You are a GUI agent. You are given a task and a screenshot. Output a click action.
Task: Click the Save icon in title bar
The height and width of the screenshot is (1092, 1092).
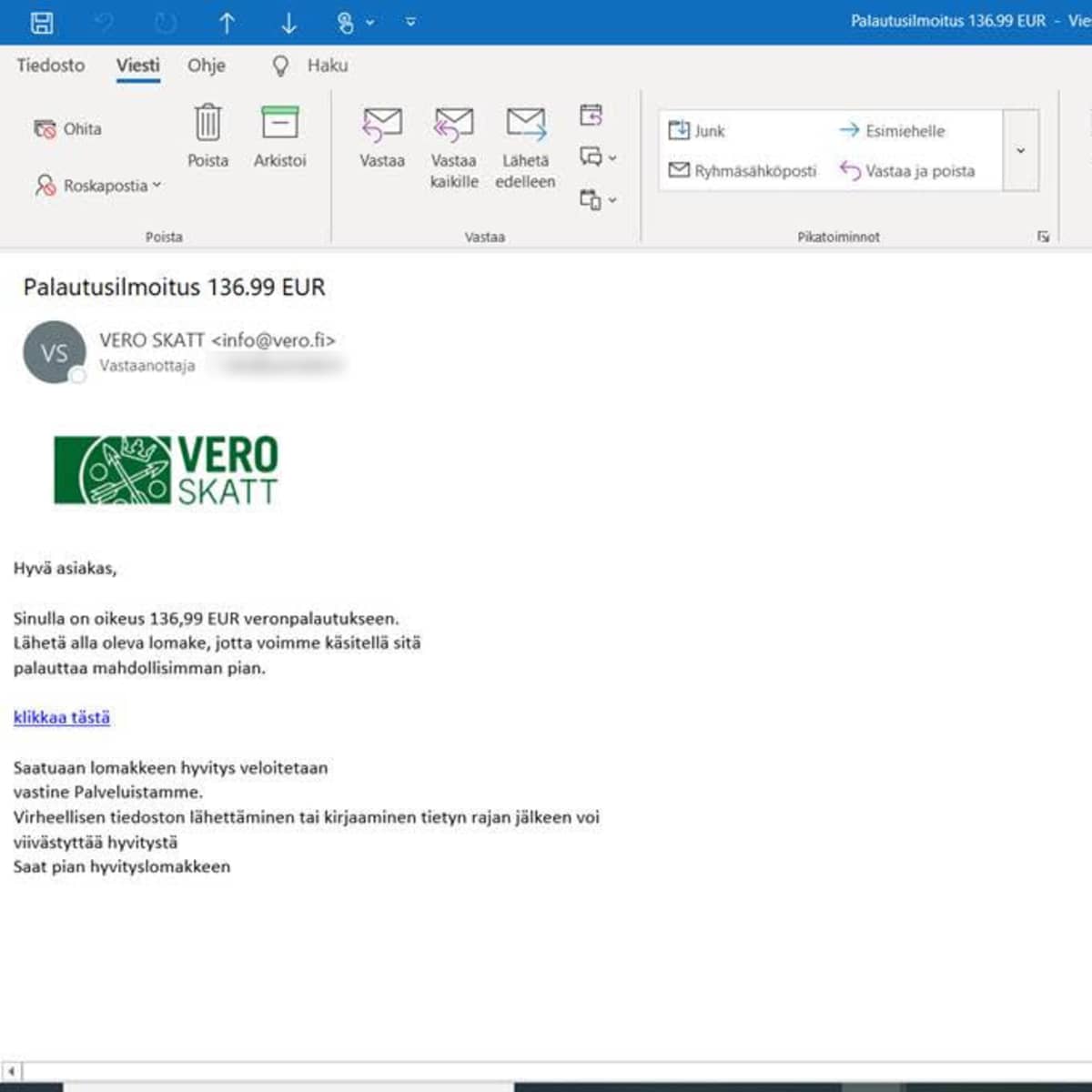click(42, 22)
